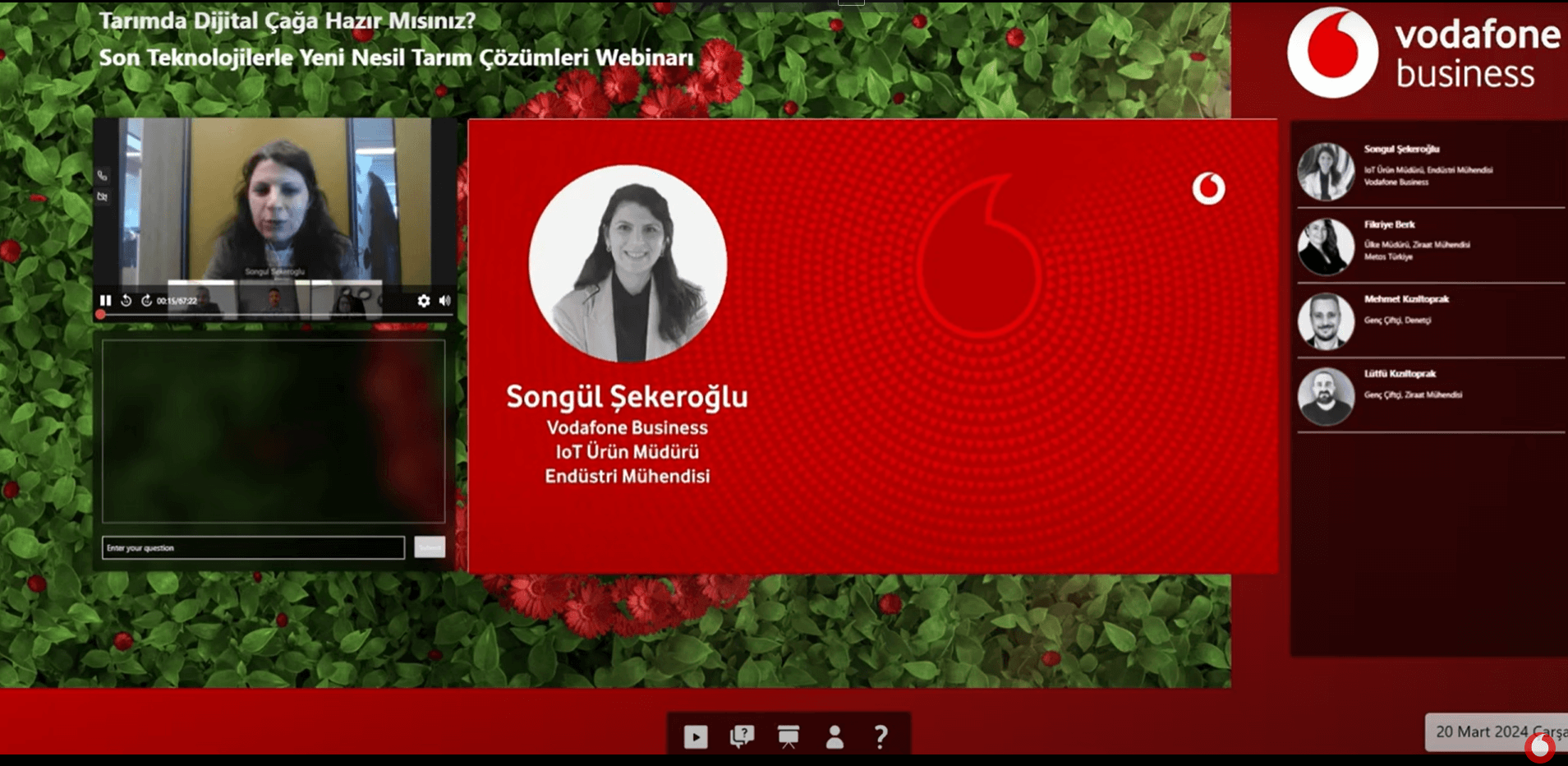This screenshot has width=1568, height=766.
Task: Open the media player panel icon
Action: pos(695,736)
